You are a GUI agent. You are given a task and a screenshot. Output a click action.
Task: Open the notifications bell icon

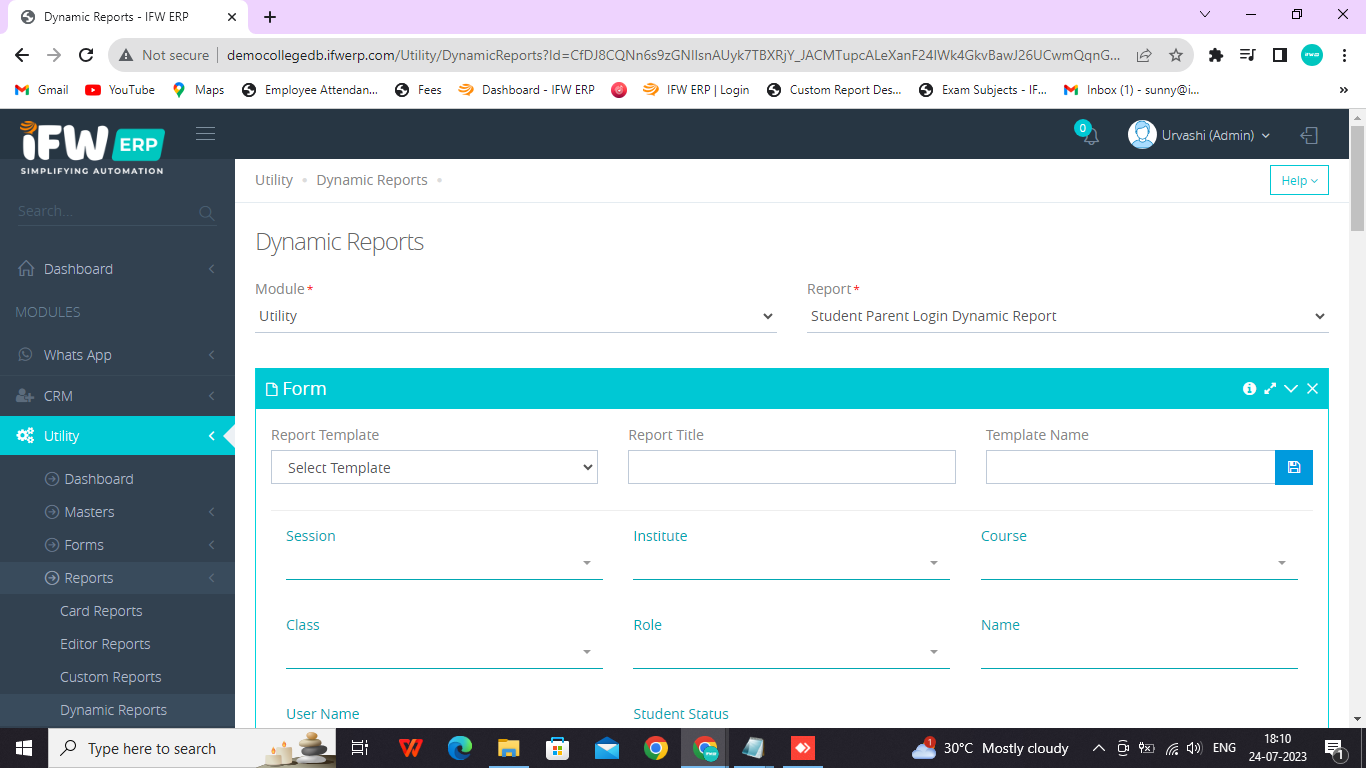1090,136
